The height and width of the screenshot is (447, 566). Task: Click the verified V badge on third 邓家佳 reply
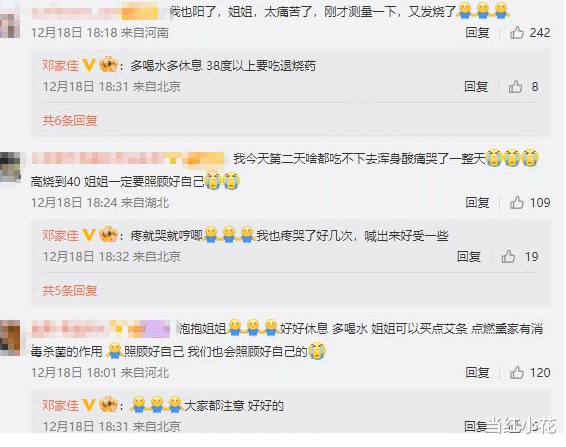[x=89, y=405]
